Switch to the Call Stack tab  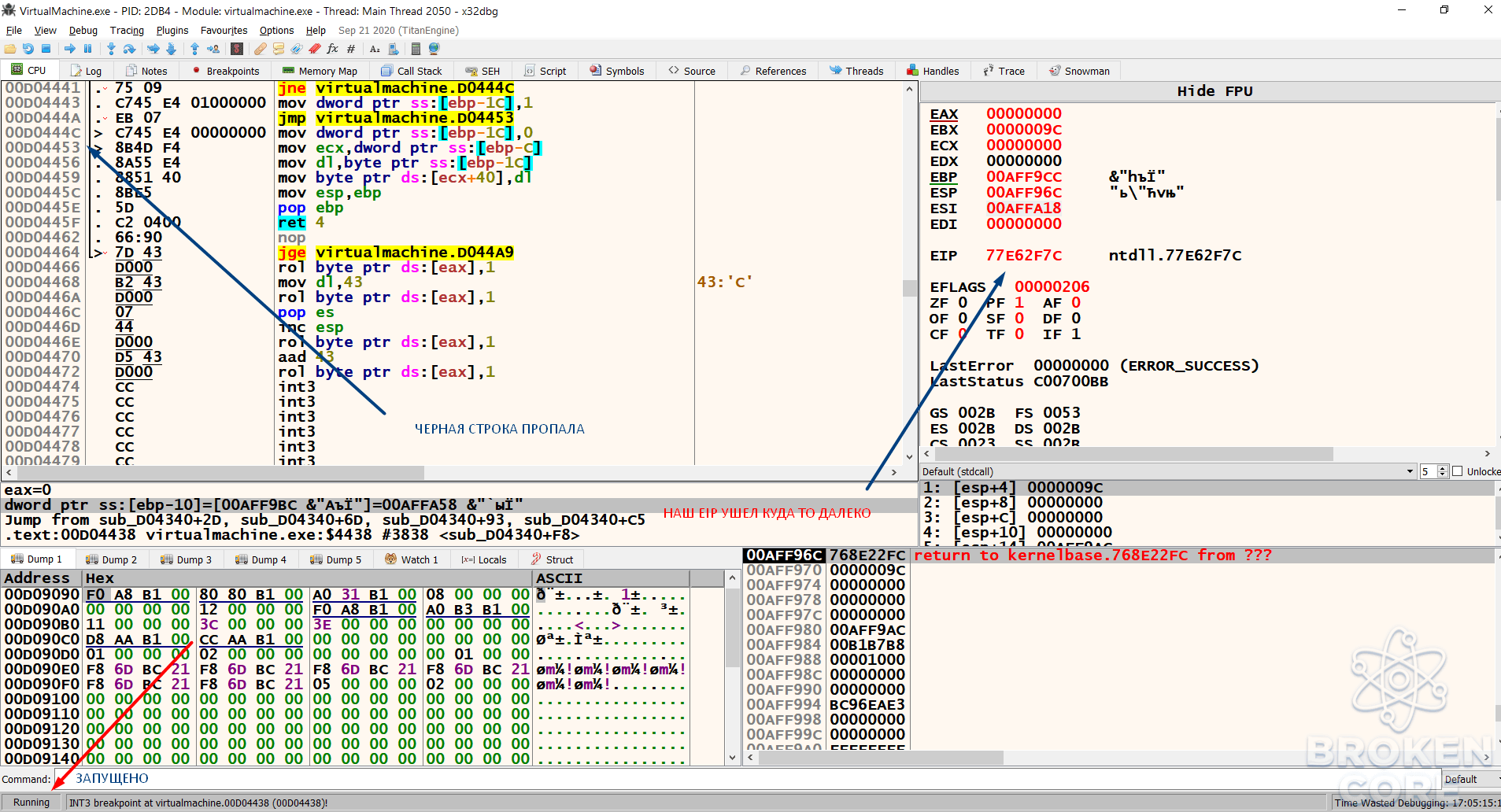[x=412, y=71]
